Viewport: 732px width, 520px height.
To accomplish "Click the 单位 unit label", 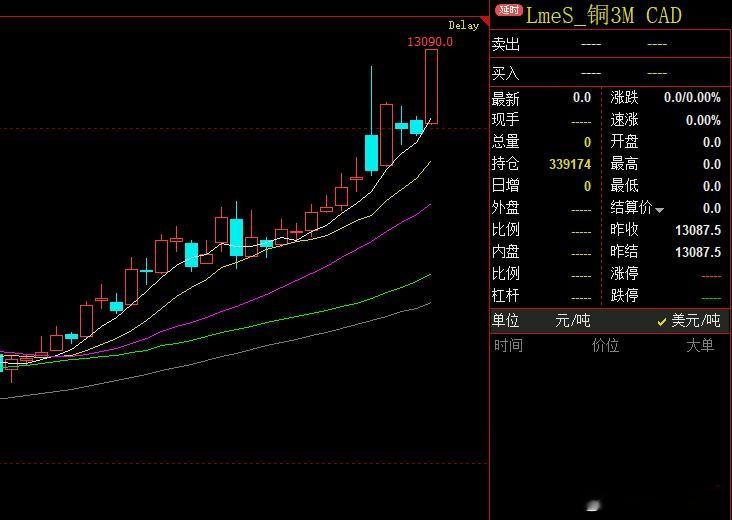I will coord(506,321).
